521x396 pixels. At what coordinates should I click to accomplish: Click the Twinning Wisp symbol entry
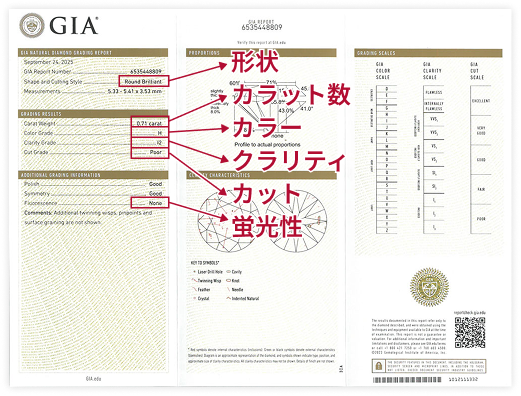(x=207, y=281)
